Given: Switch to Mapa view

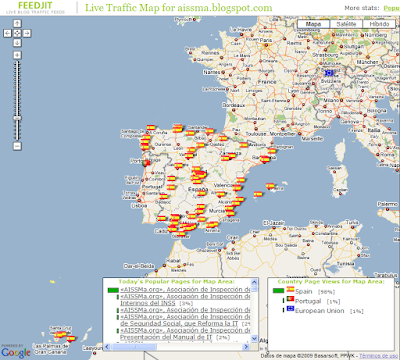Looking at the screenshot, I should pos(313,24).
